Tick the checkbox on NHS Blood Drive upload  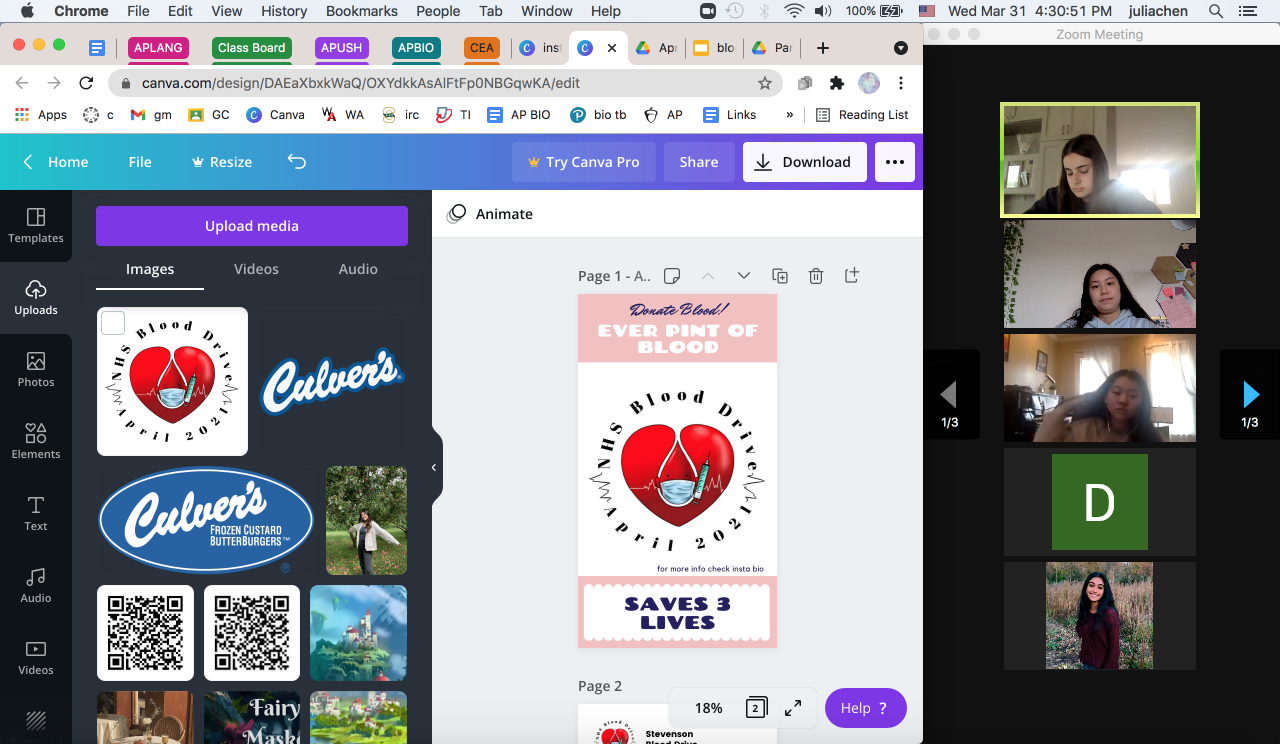pos(113,322)
